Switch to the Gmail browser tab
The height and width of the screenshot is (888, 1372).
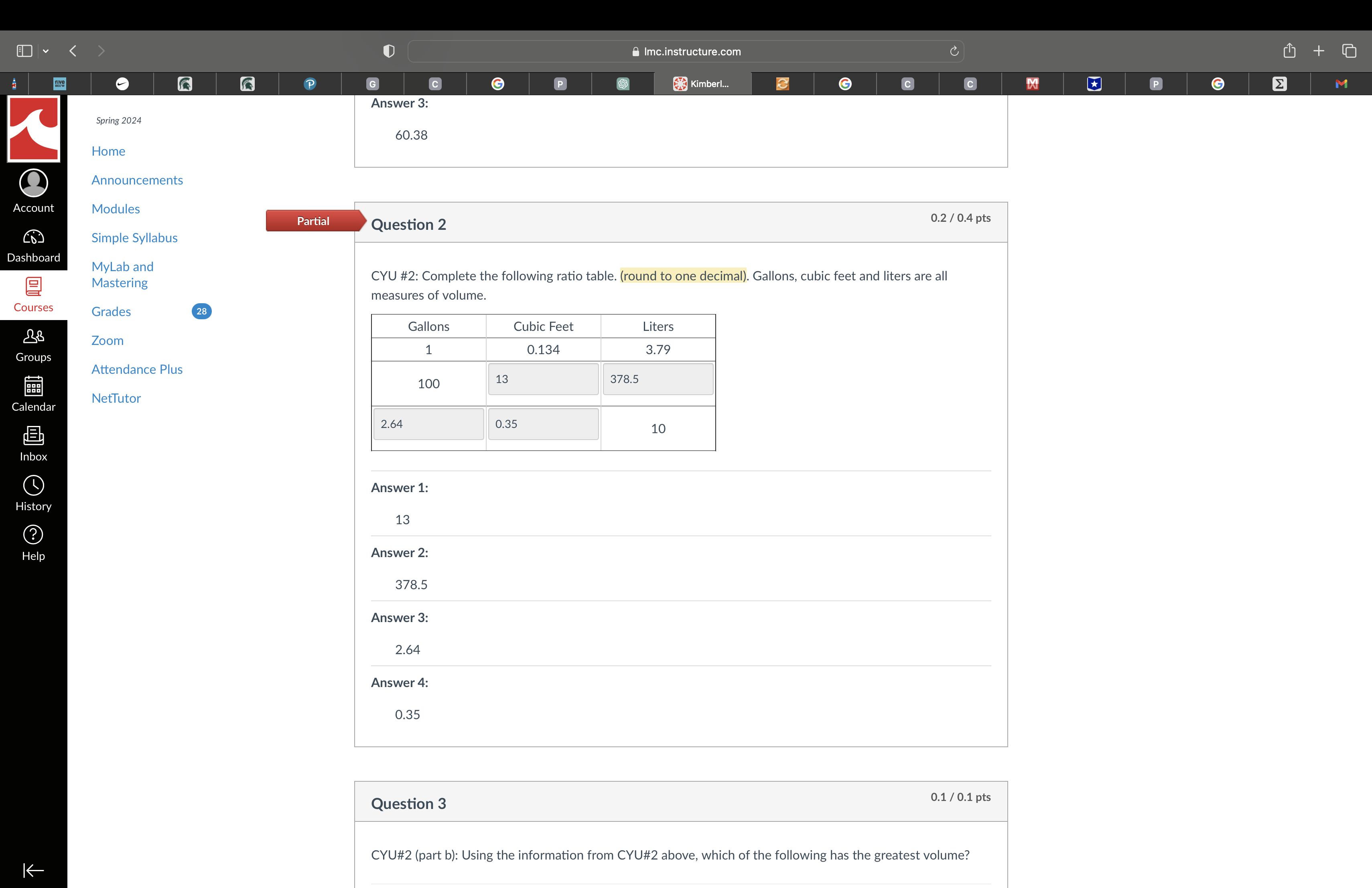tap(1341, 84)
